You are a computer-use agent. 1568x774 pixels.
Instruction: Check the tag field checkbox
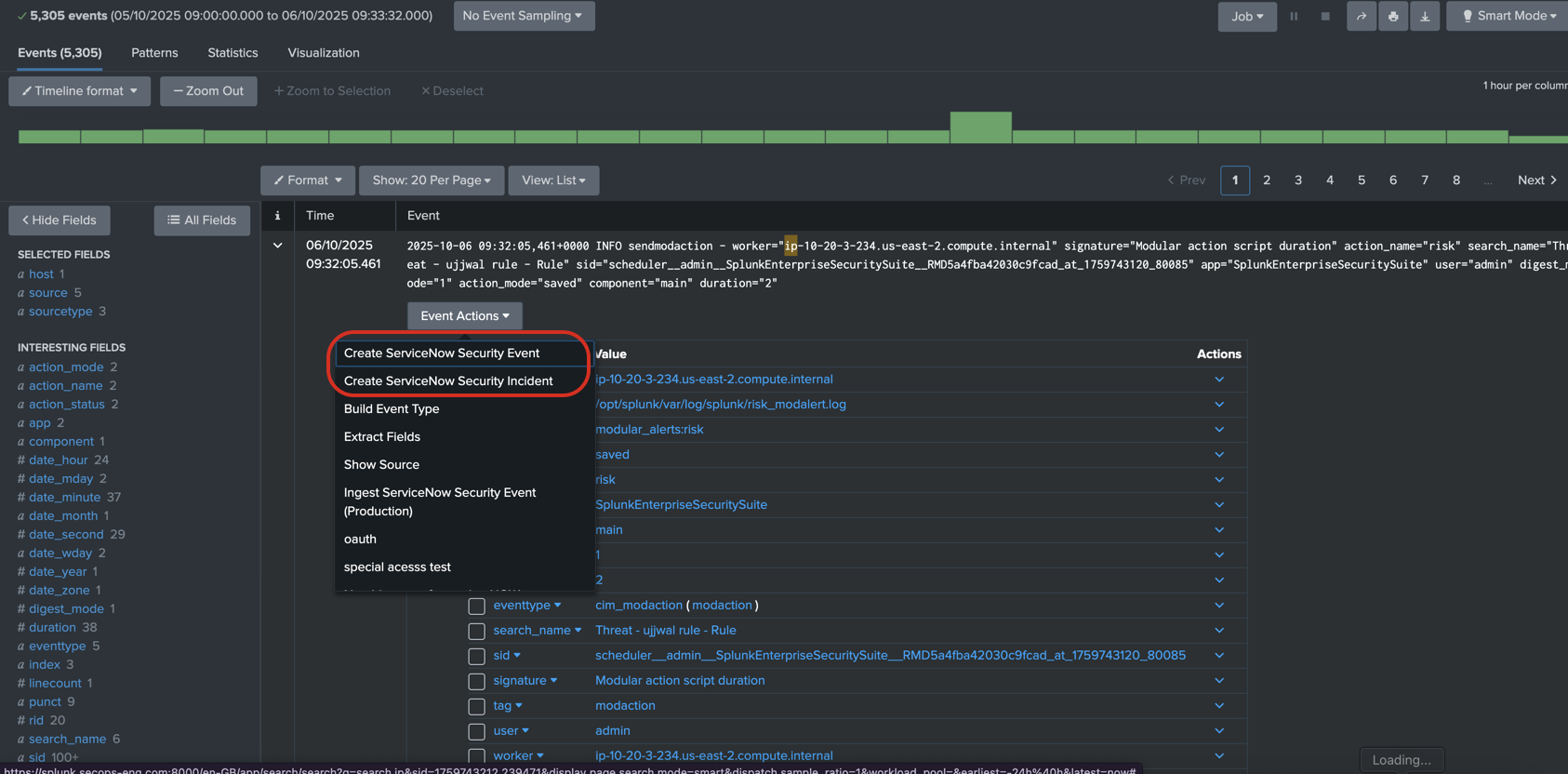(476, 707)
